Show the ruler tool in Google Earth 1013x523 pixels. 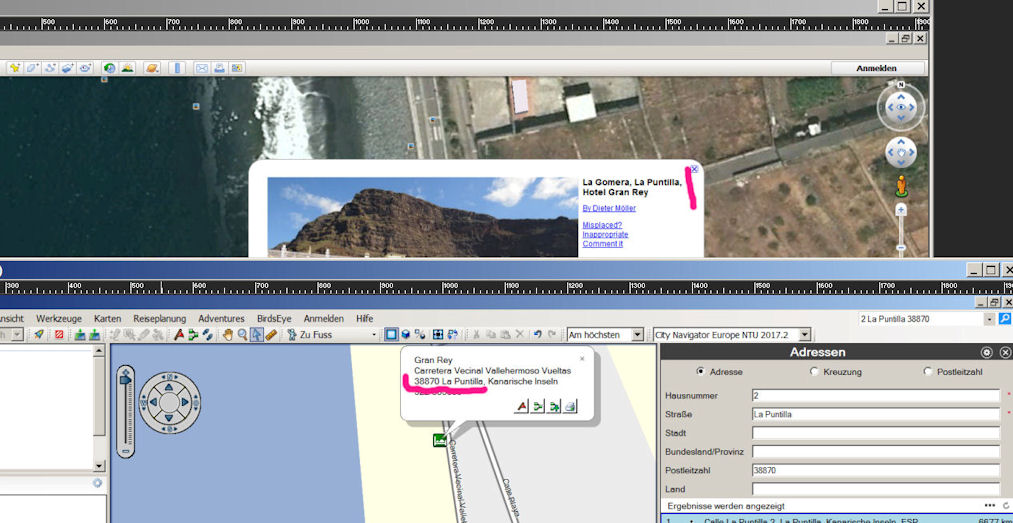177,68
